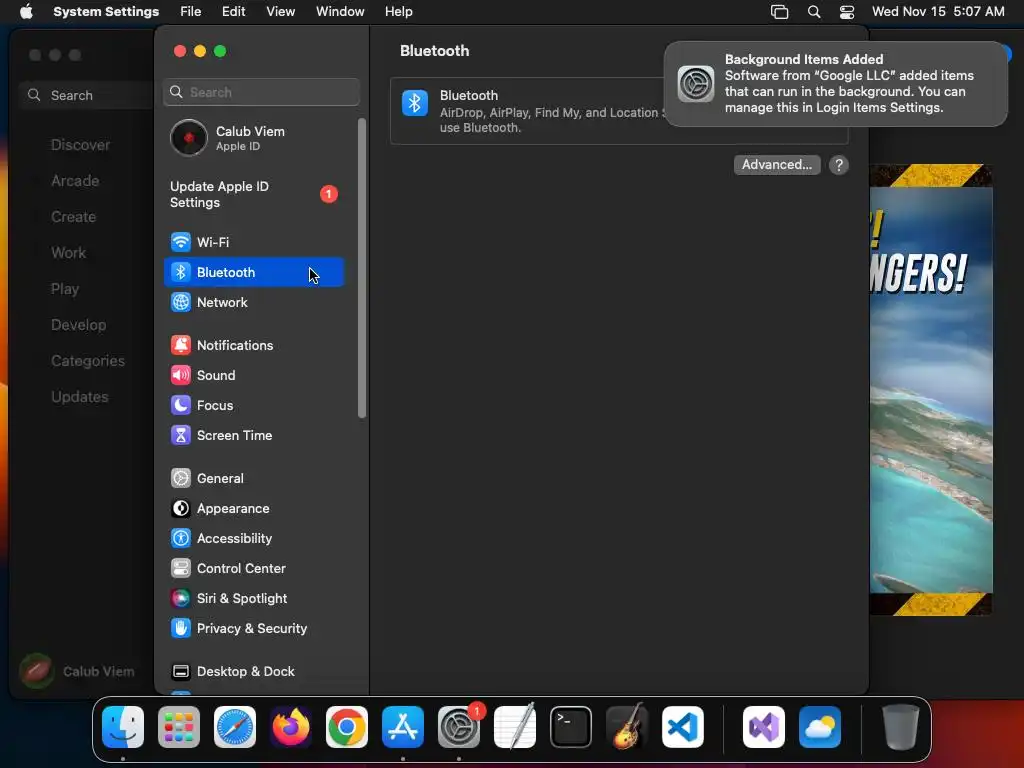Open Update Apple ID Settings
The width and height of the screenshot is (1024, 768).
[x=254, y=195]
